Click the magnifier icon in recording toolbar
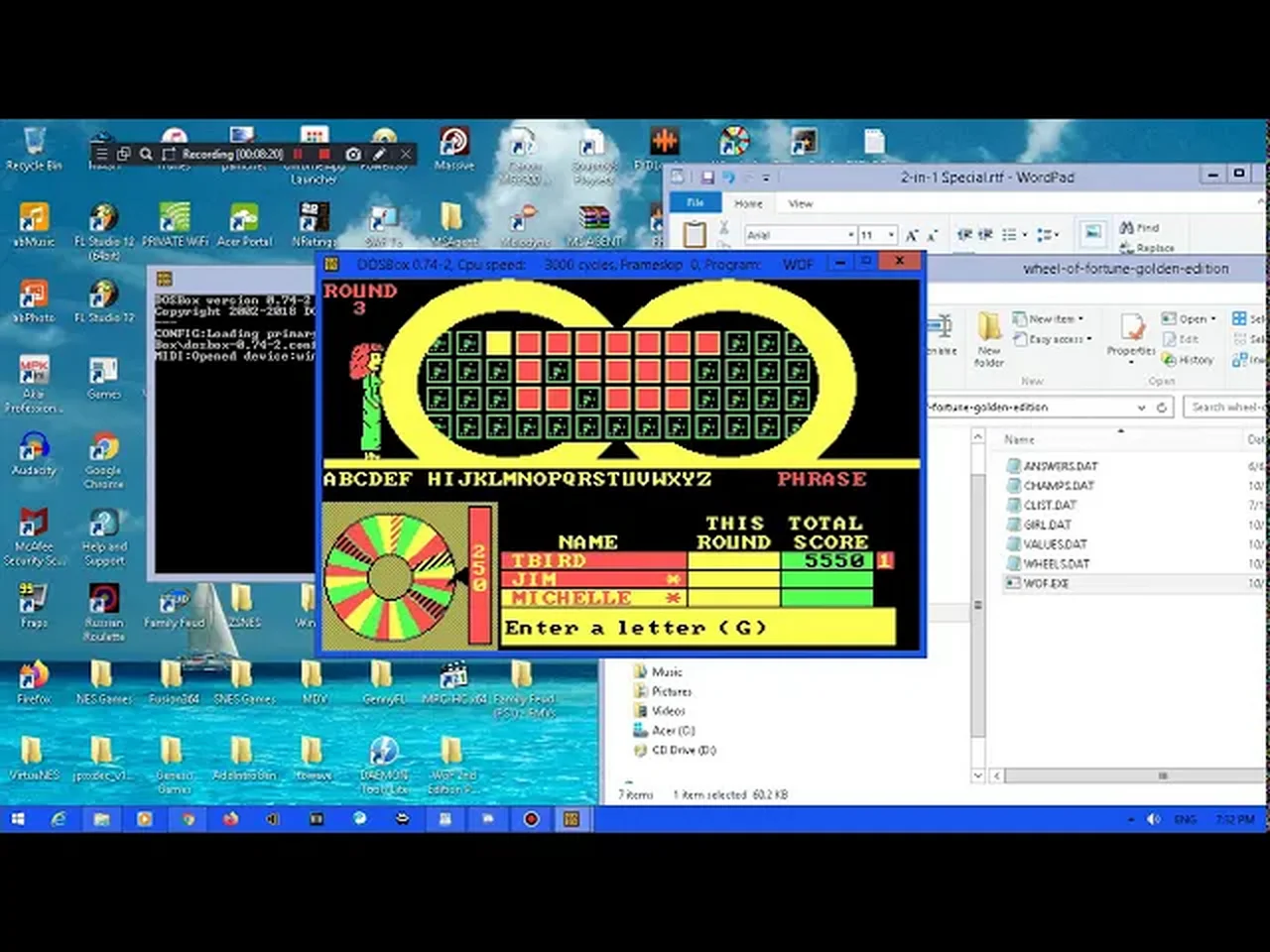This screenshot has width=1270, height=952. click(x=146, y=154)
